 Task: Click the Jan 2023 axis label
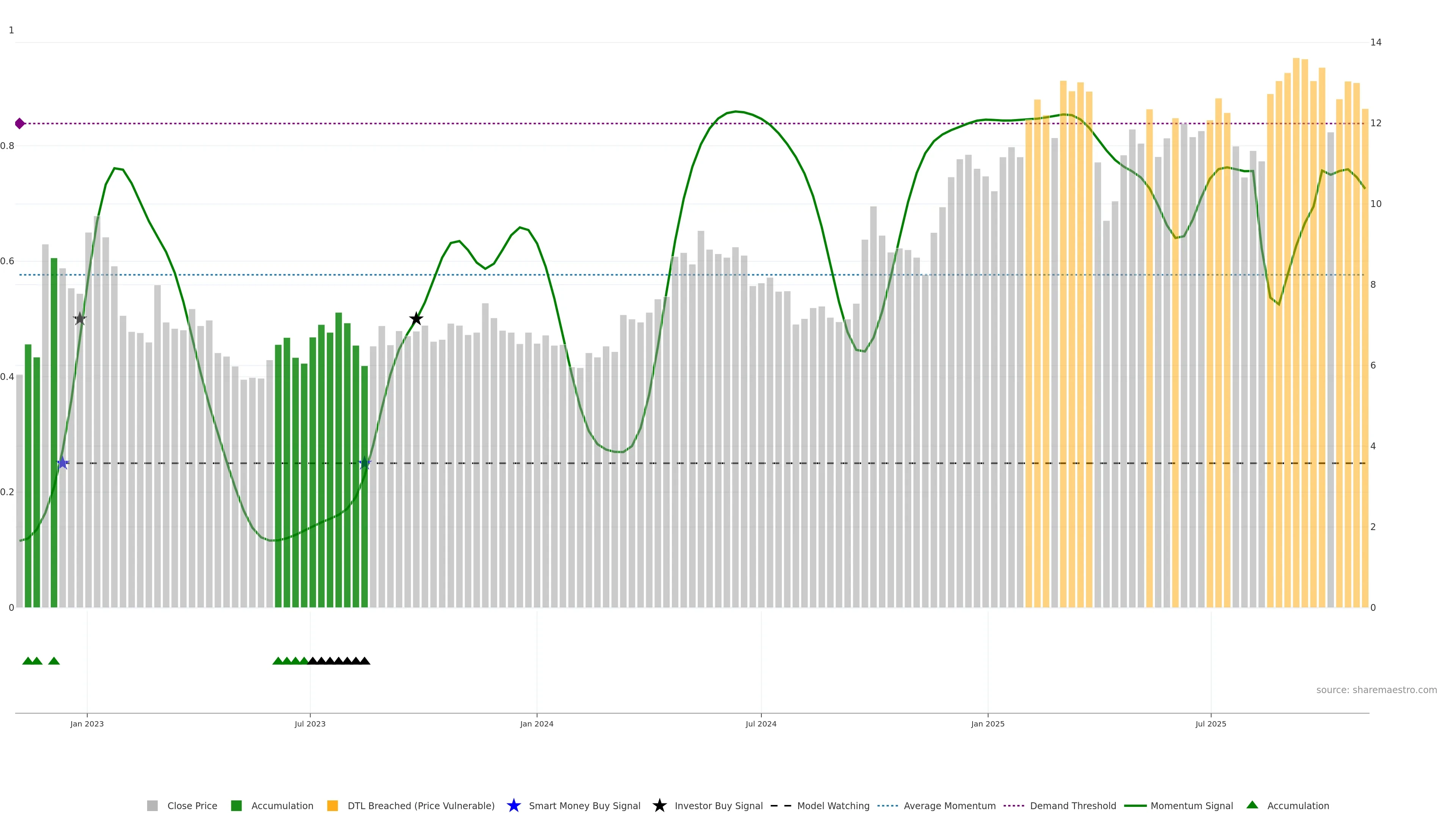pyautogui.click(x=87, y=723)
